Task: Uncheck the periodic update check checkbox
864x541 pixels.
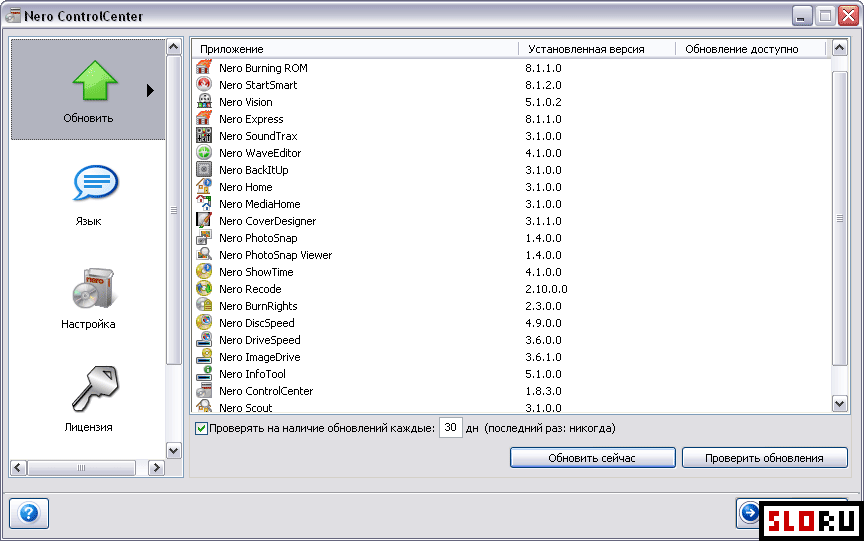Action: (201, 428)
